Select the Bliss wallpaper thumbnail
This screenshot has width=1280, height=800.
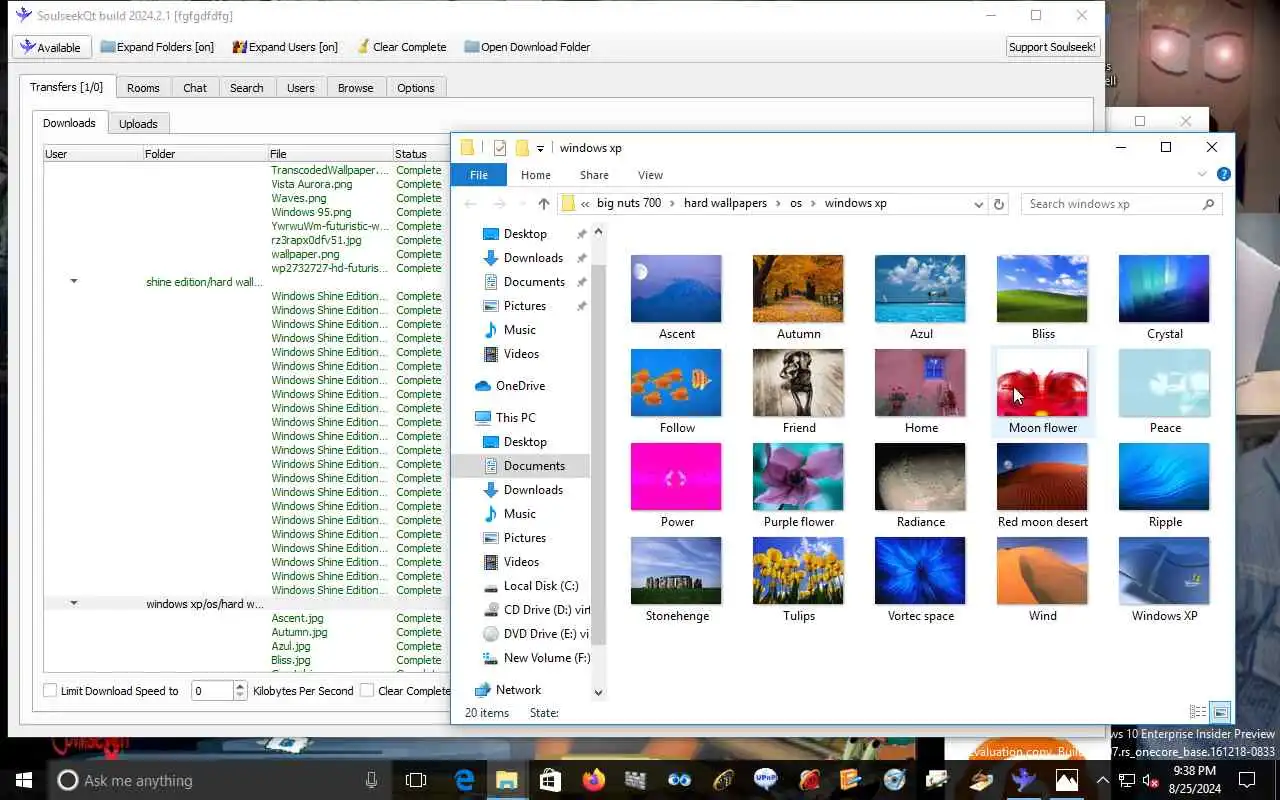[1042, 289]
